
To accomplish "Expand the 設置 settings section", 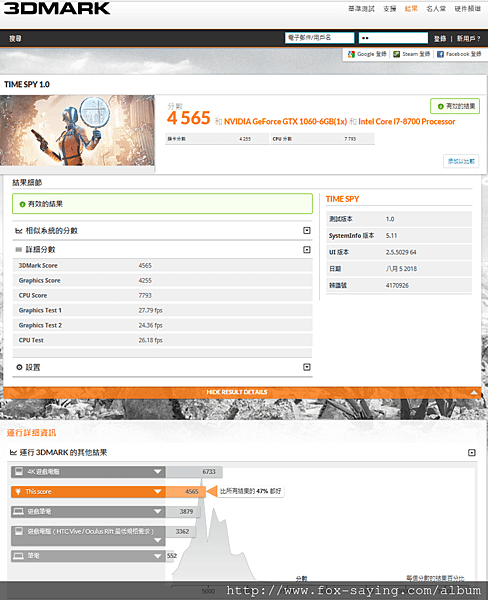I will click(x=307, y=367).
